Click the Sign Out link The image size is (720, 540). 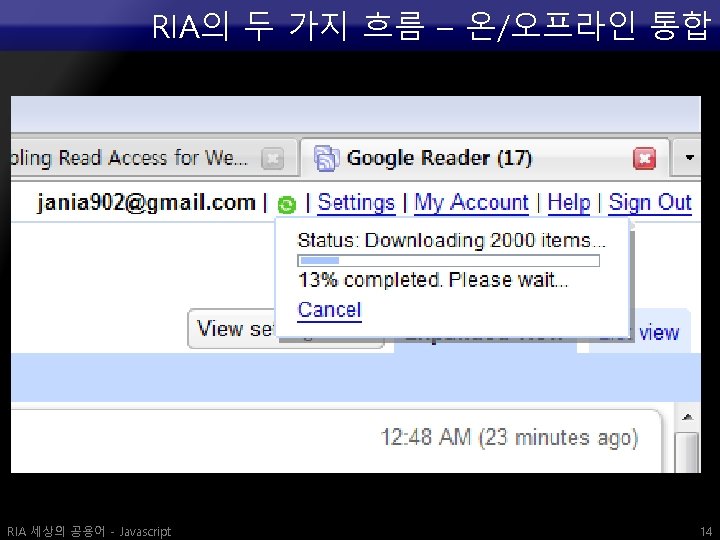pos(650,202)
